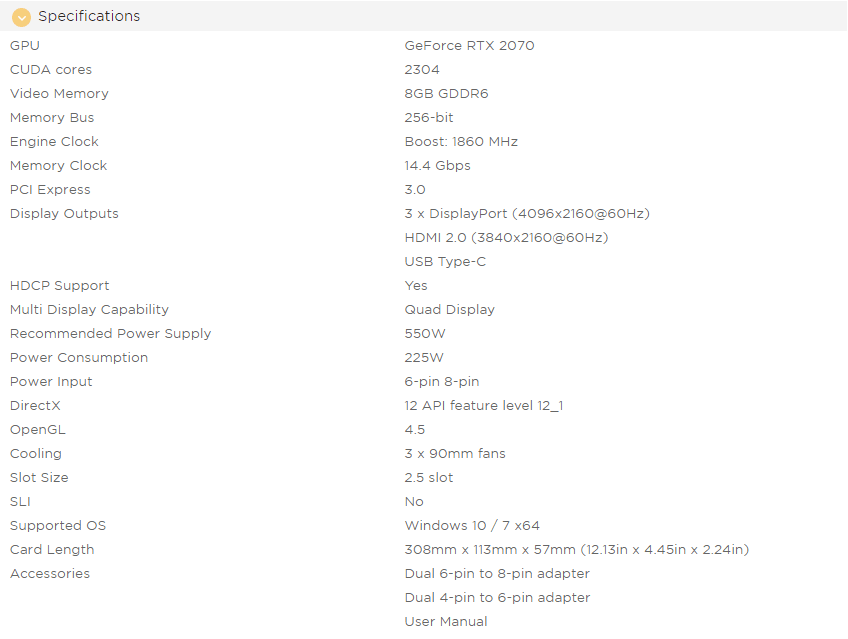Click the PCI Express label
The height and width of the screenshot is (639, 848).
click(x=50, y=190)
